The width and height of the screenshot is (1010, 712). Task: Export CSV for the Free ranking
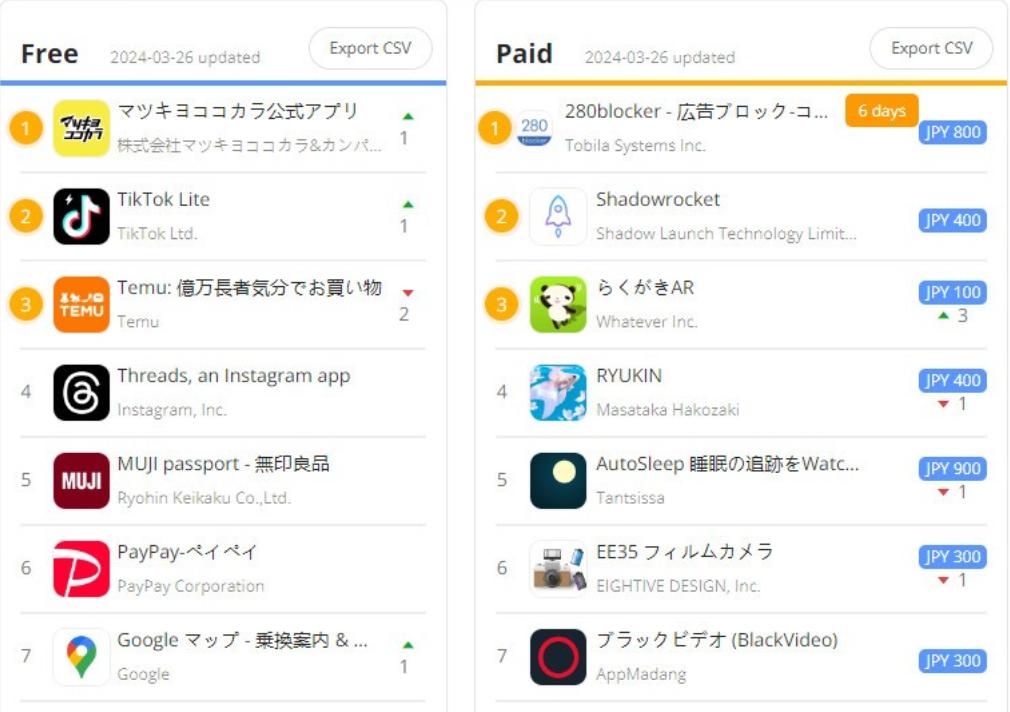[x=371, y=49]
